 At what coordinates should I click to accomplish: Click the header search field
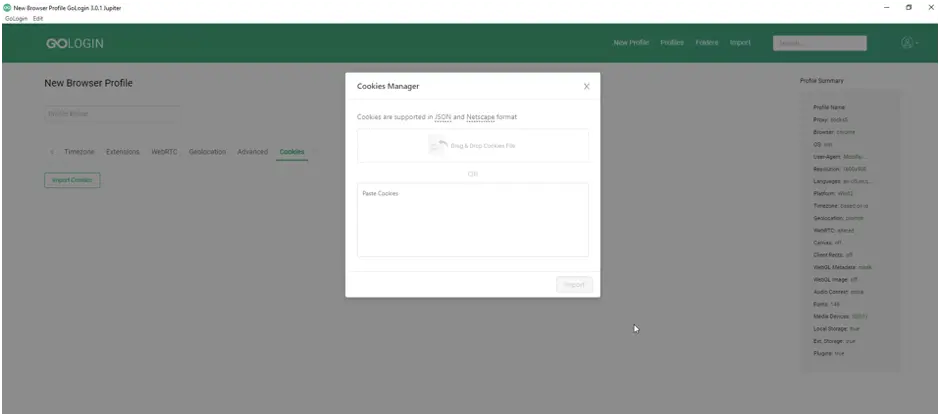click(x=820, y=43)
